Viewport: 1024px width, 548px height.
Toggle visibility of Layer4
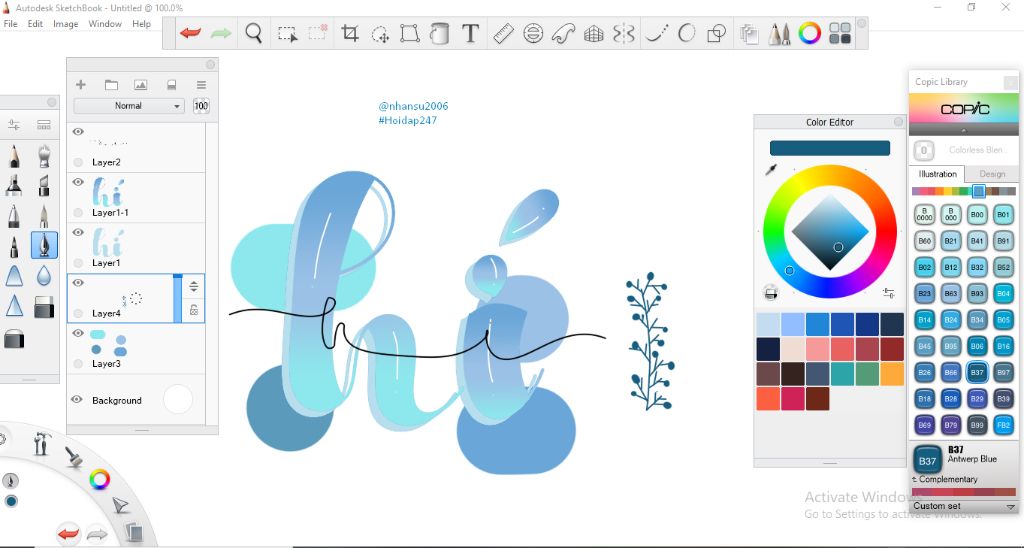click(78, 283)
